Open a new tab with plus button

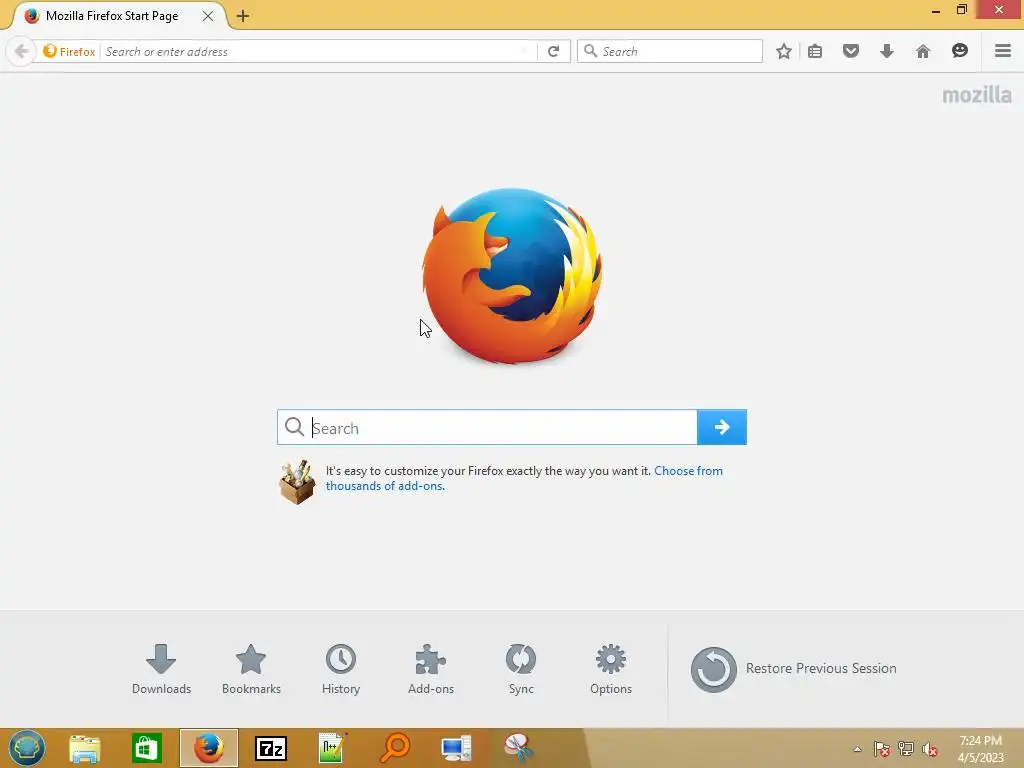pyautogui.click(x=243, y=16)
